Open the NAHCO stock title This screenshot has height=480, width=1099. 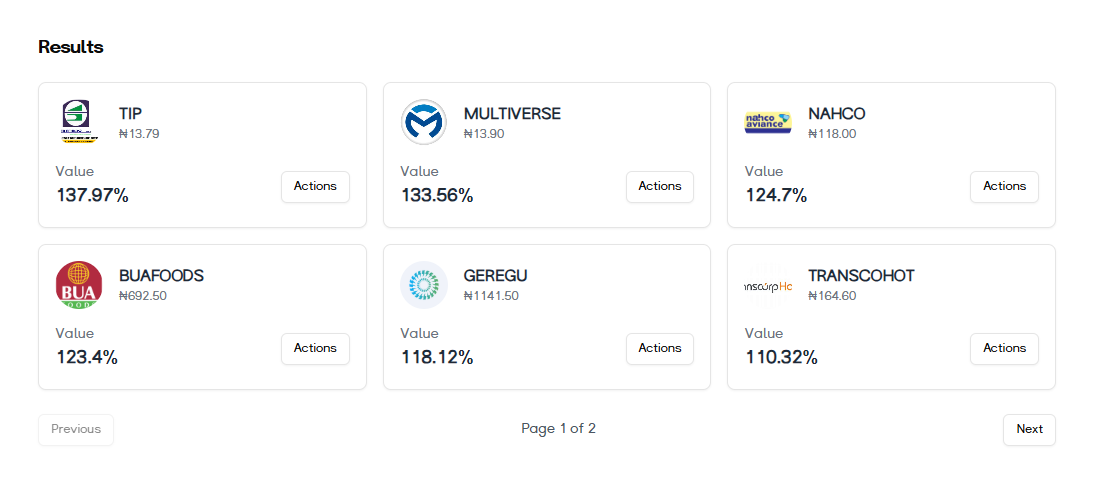coord(836,114)
